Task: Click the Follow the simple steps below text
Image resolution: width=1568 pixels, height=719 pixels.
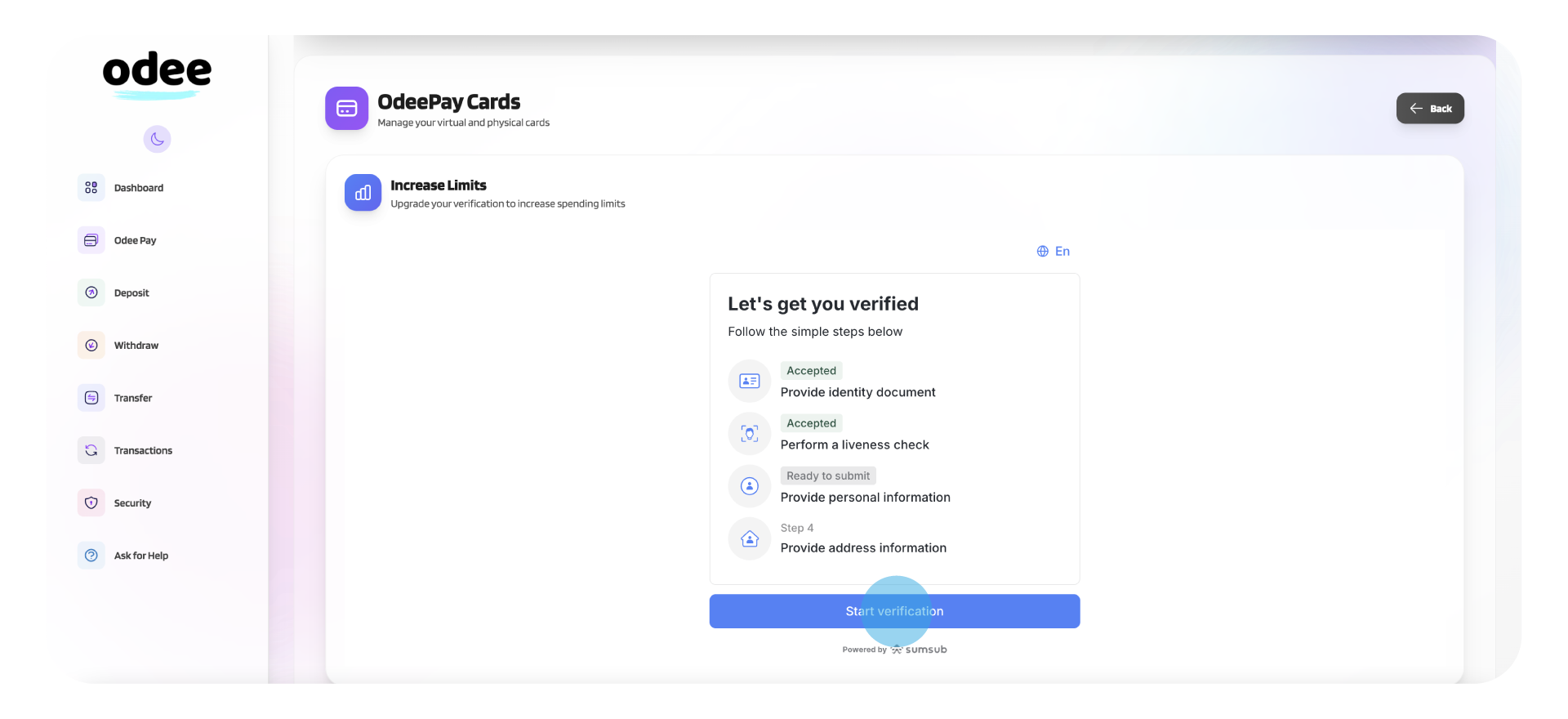Action: tap(815, 332)
